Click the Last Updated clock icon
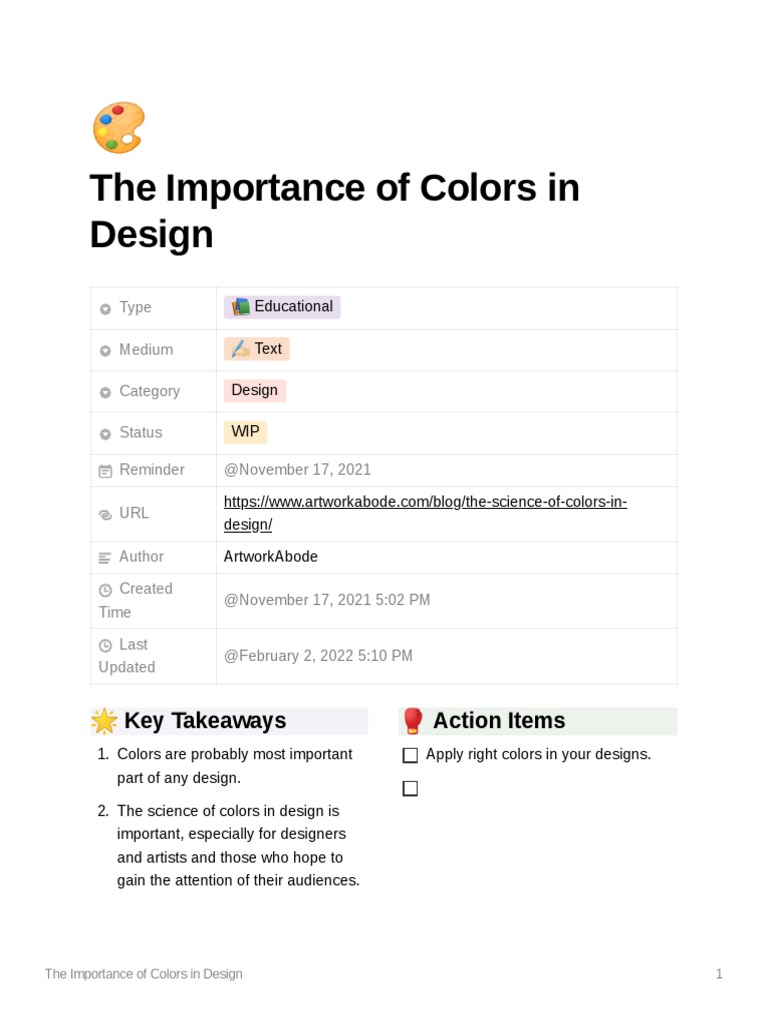768x1024 pixels. [105, 646]
